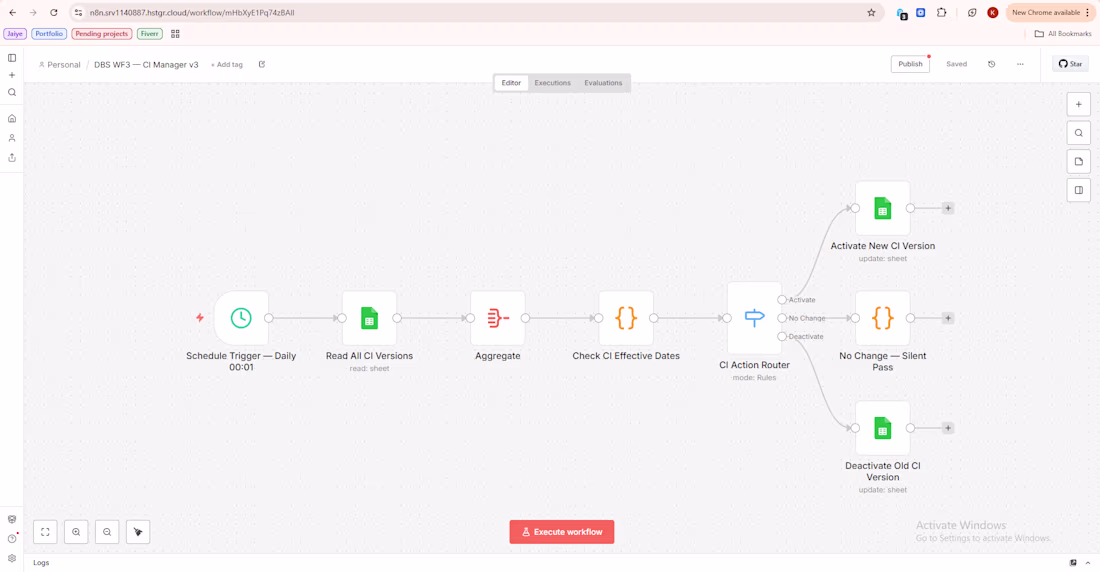Switch to the Evaluations tab
1100x572 pixels.
tap(603, 83)
